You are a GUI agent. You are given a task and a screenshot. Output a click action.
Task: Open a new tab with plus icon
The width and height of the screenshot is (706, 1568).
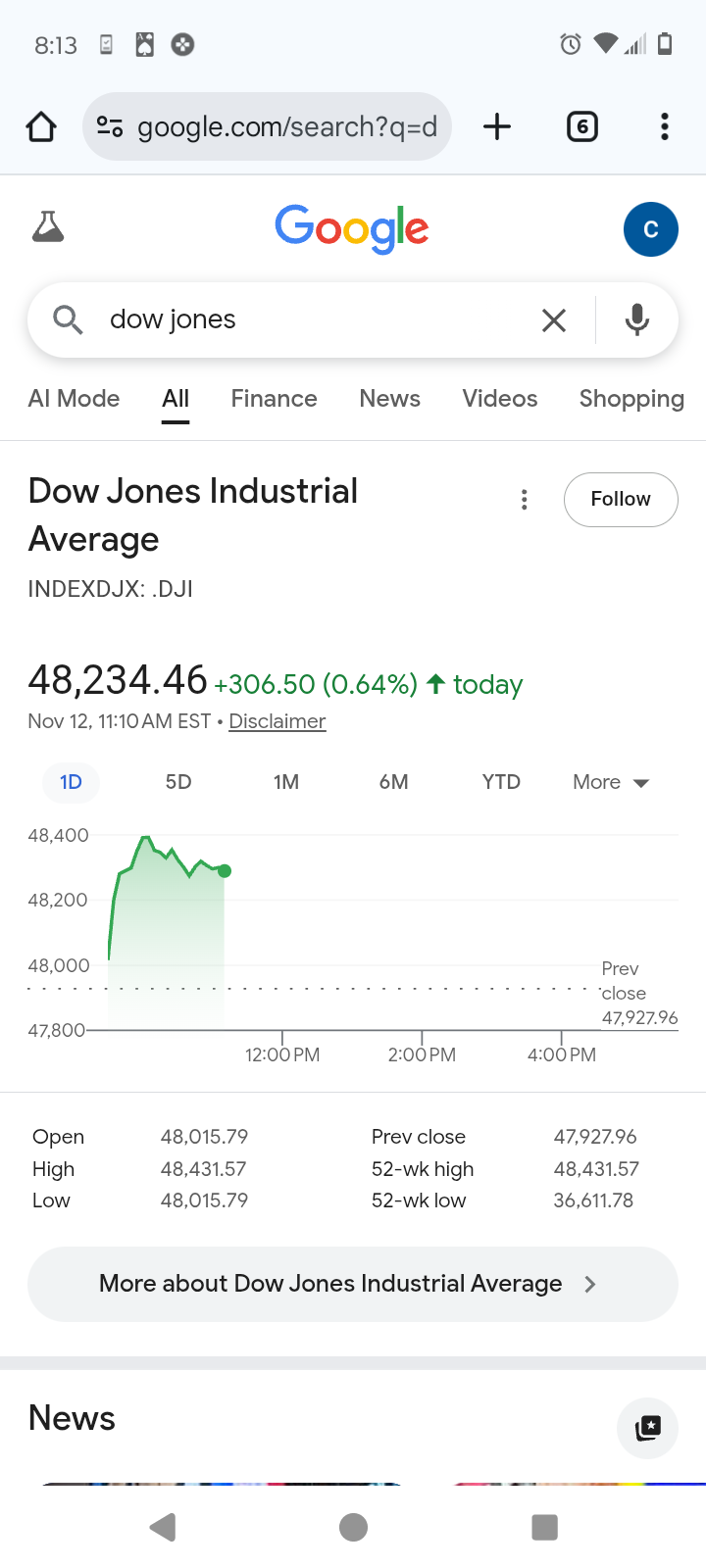pyautogui.click(x=497, y=126)
